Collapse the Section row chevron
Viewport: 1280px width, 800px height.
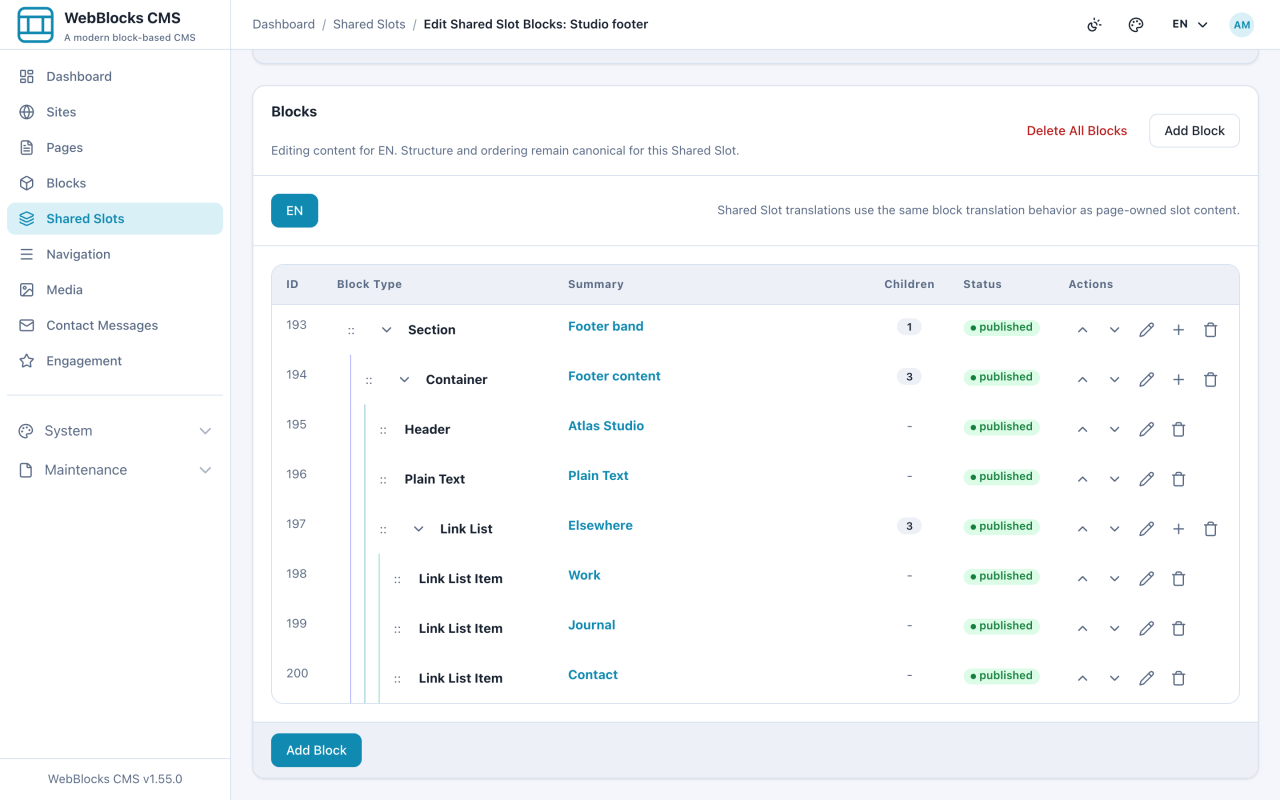(x=386, y=330)
